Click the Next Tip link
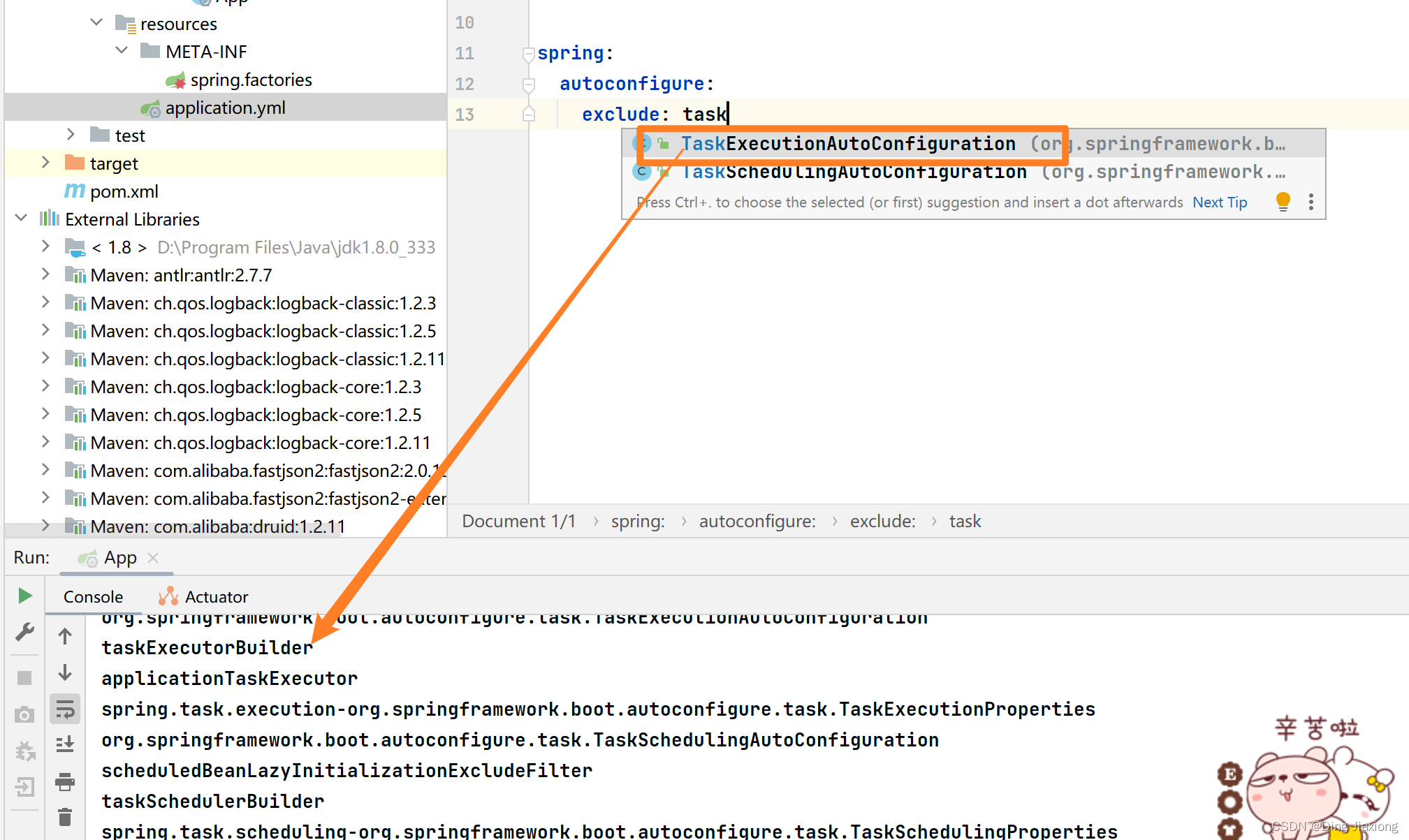 coord(1220,202)
